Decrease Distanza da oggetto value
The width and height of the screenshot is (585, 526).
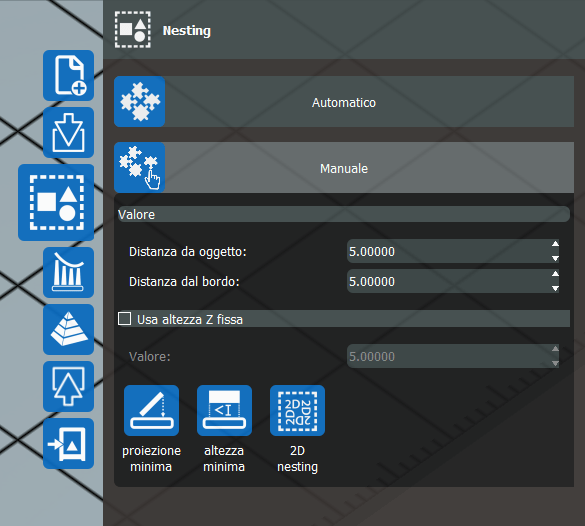click(x=555, y=258)
